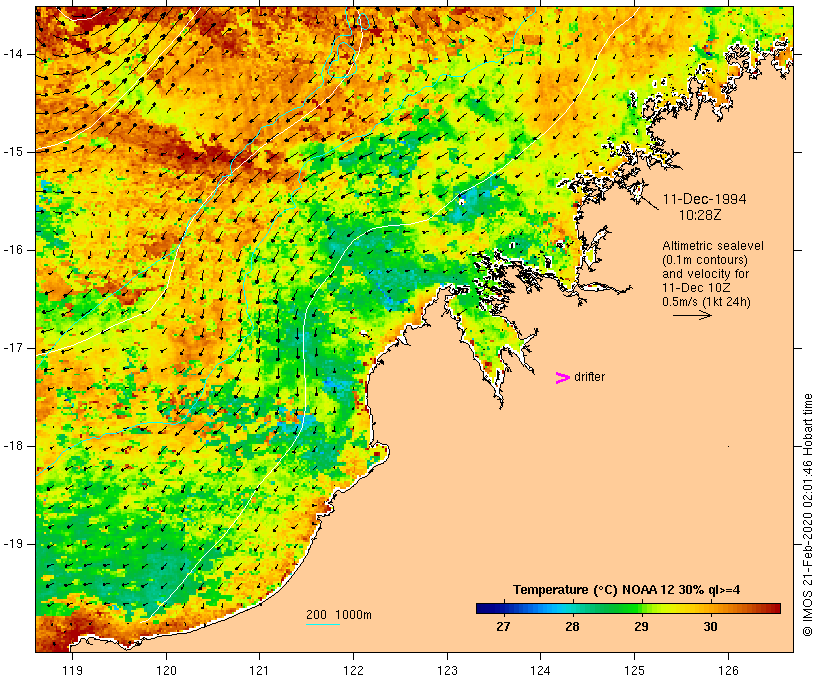Click longitude axis label '124'

coord(541,670)
